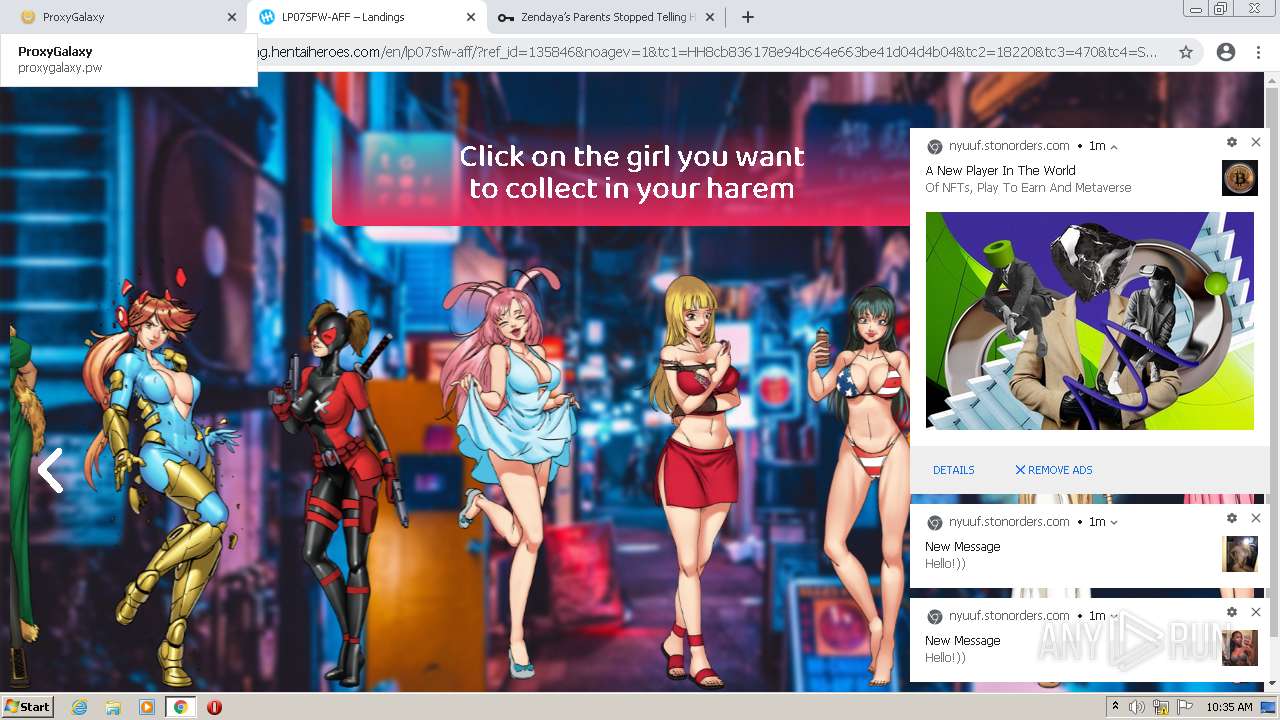Viewport: 1280px width, 720px height.
Task: Open the Chrome three-dot menu
Action: [x=1258, y=52]
